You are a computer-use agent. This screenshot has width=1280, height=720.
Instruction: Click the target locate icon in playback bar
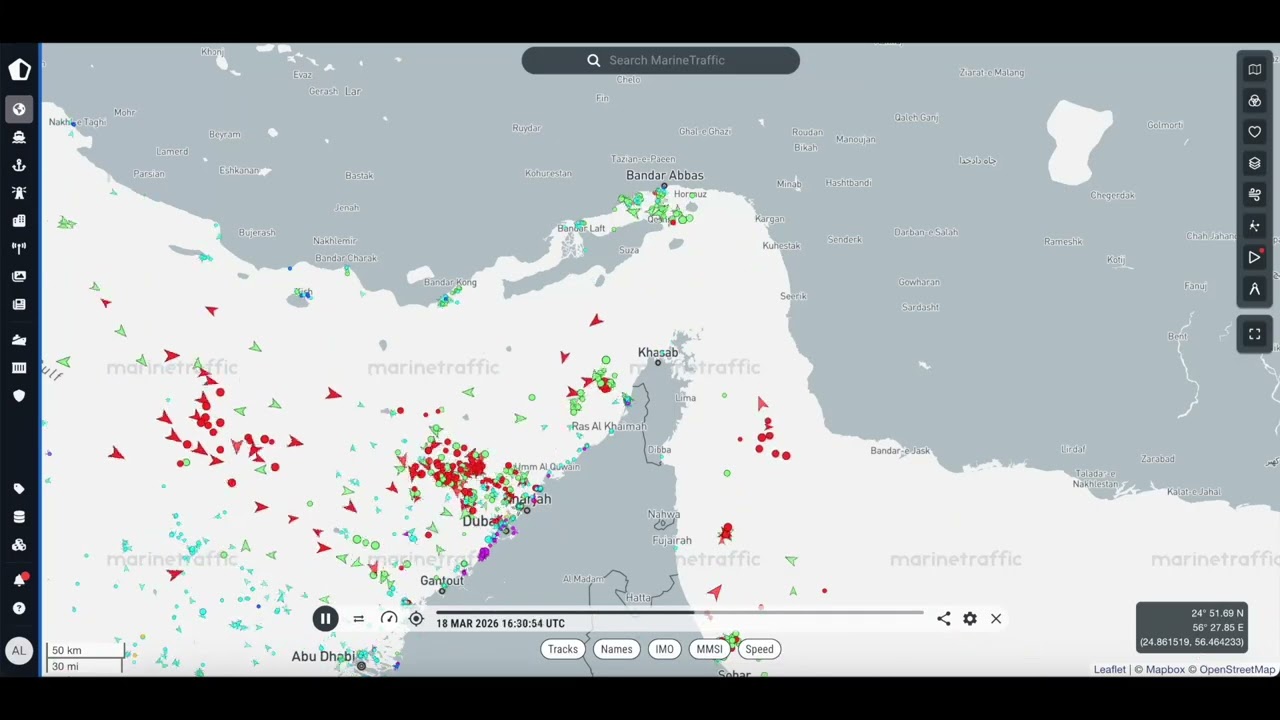[416, 619]
